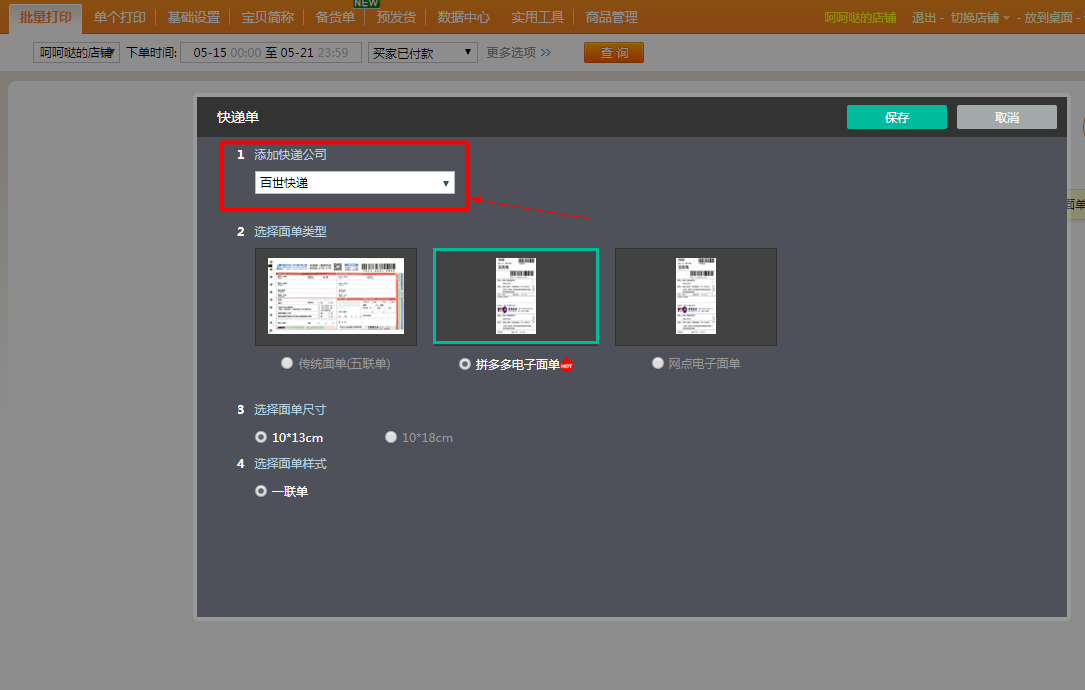Go to the 数据中心 tab
Viewport: 1085px width, 690px height.
tap(464, 17)
